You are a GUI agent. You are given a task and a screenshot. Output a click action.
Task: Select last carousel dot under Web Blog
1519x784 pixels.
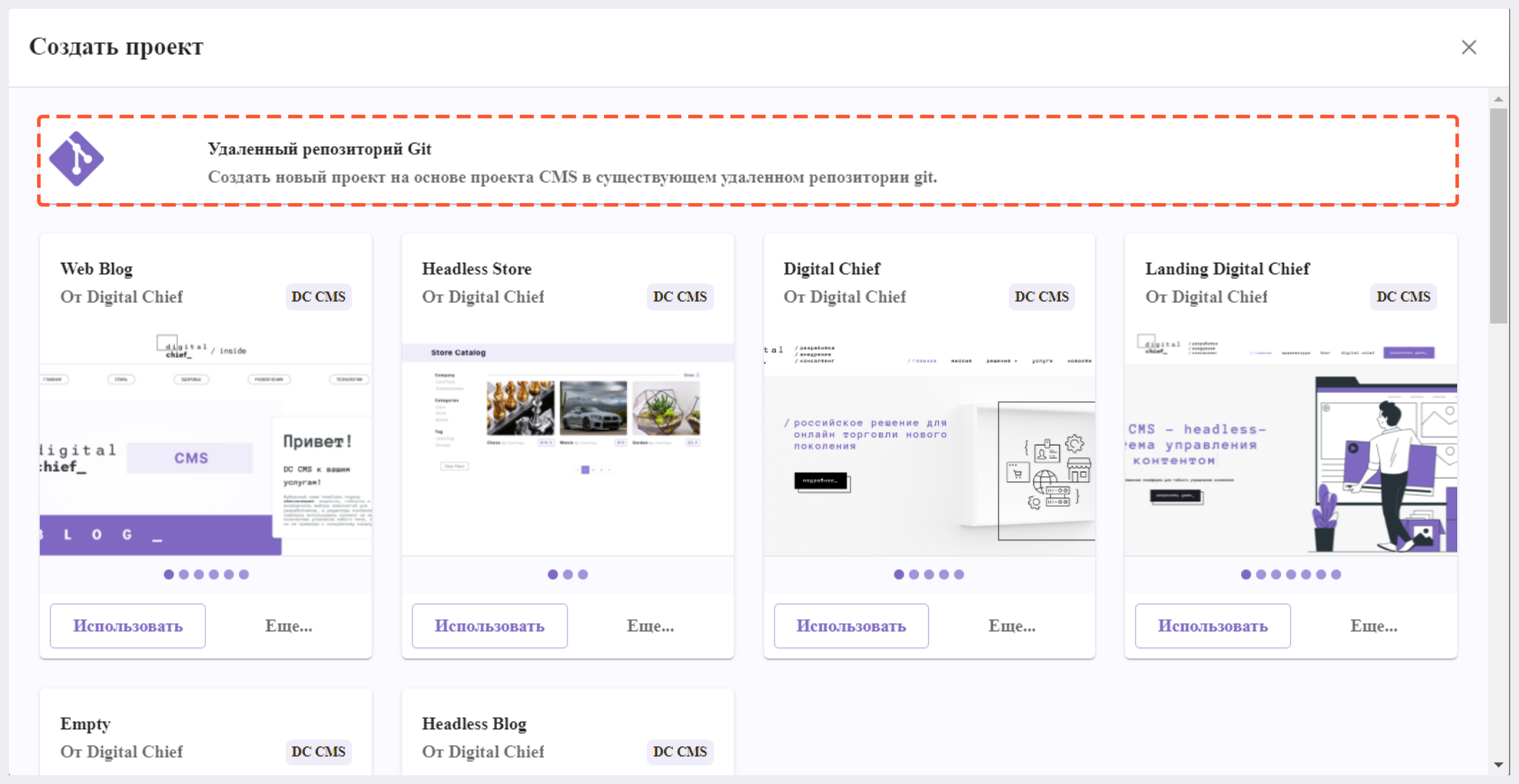244,574
